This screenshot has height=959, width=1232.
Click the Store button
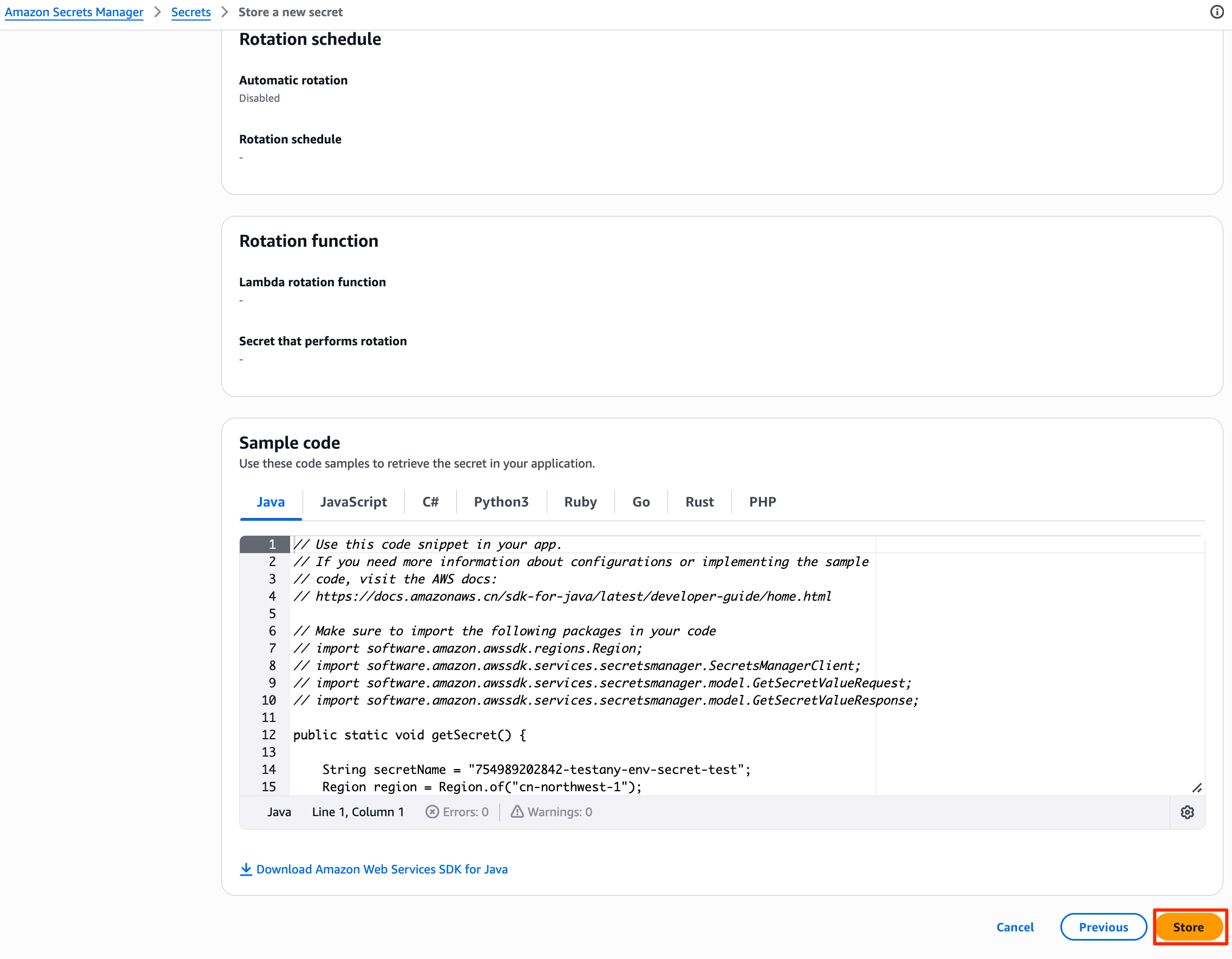point(1189,927)
